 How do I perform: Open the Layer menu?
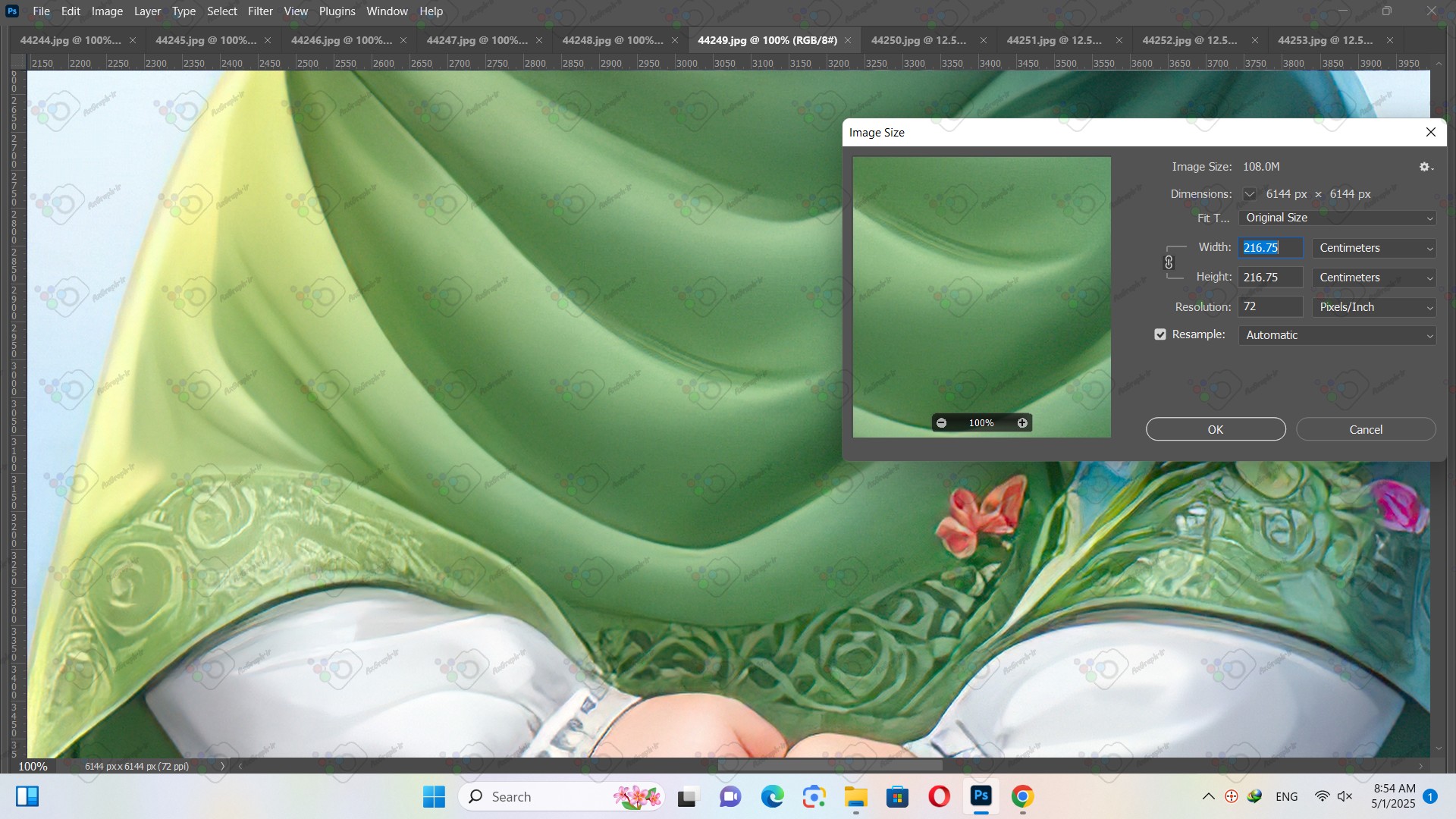(x=147, y=11)
